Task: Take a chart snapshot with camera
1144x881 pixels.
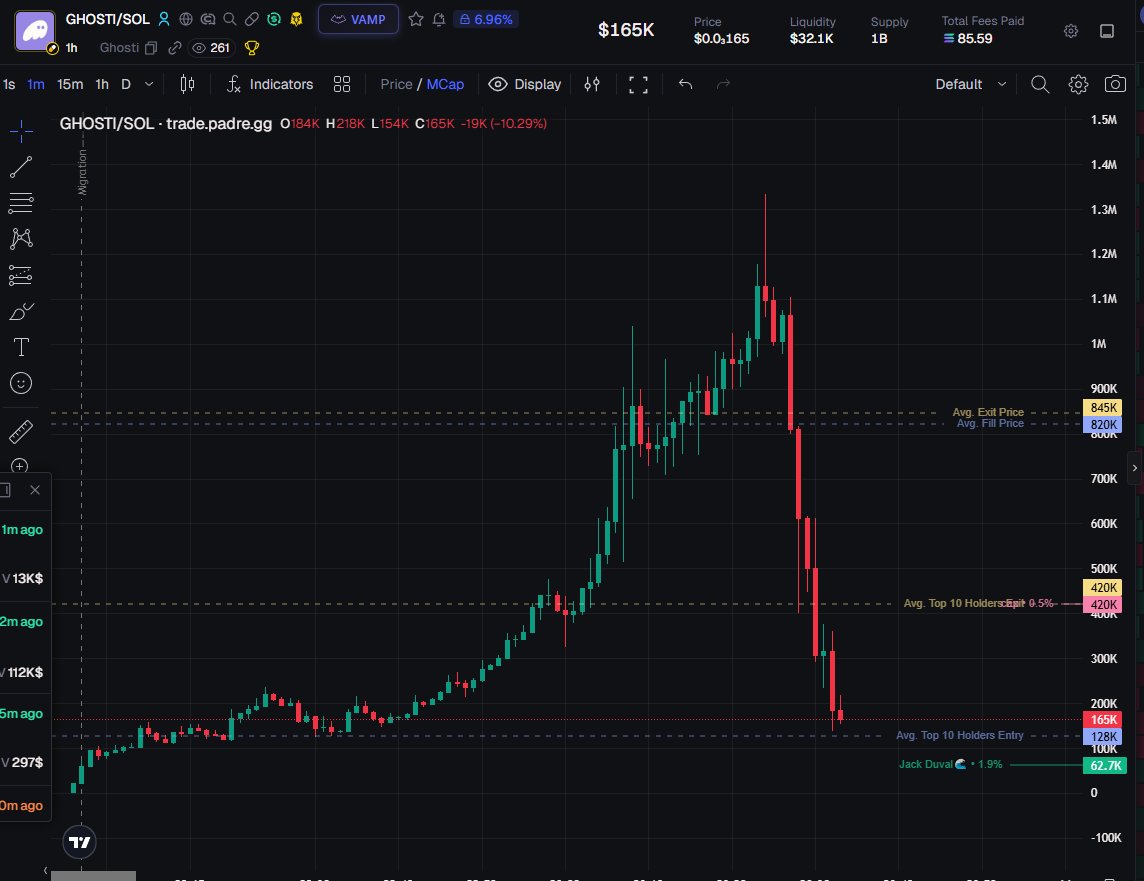Action: [1115, 85]
